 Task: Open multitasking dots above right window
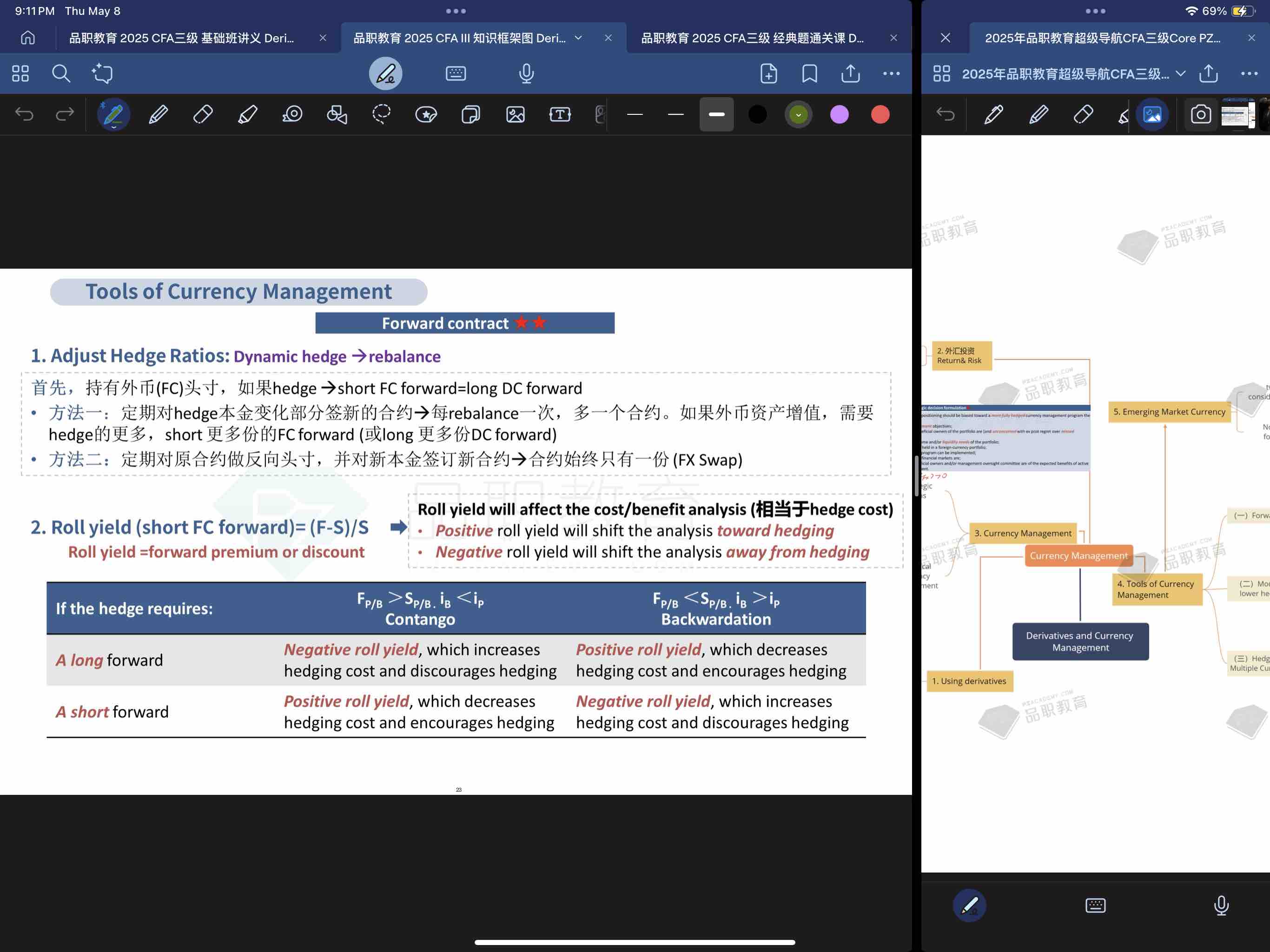(x=1096, y=11)
